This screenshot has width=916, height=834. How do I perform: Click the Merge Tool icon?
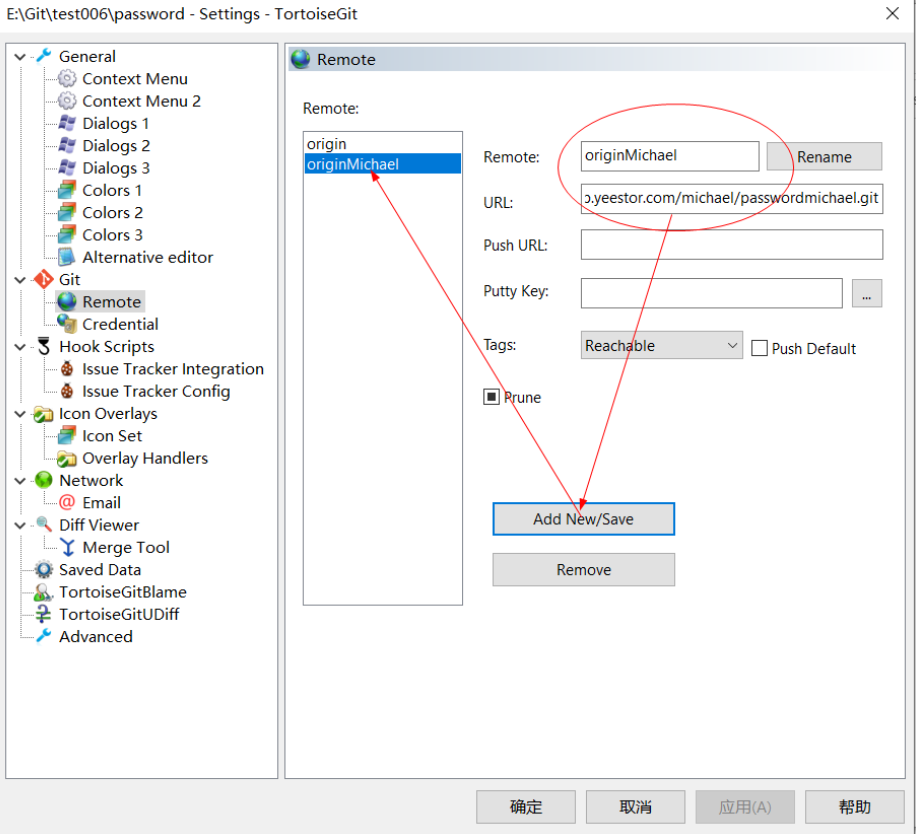coord(68,547)
